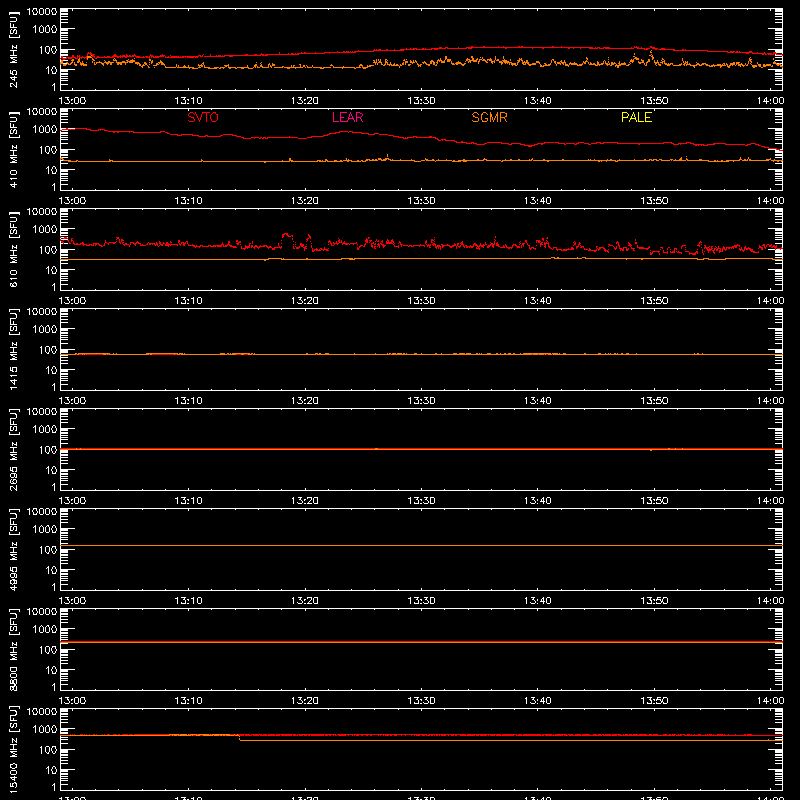Click 13:50 tick under 245 MHz panel

click(x=654, y=101)
